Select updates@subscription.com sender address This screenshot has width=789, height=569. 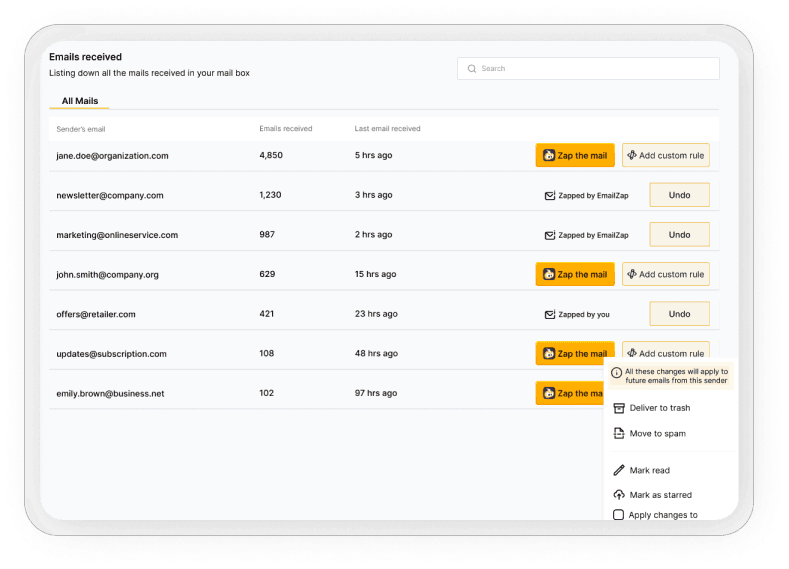(x=111, y=354)
